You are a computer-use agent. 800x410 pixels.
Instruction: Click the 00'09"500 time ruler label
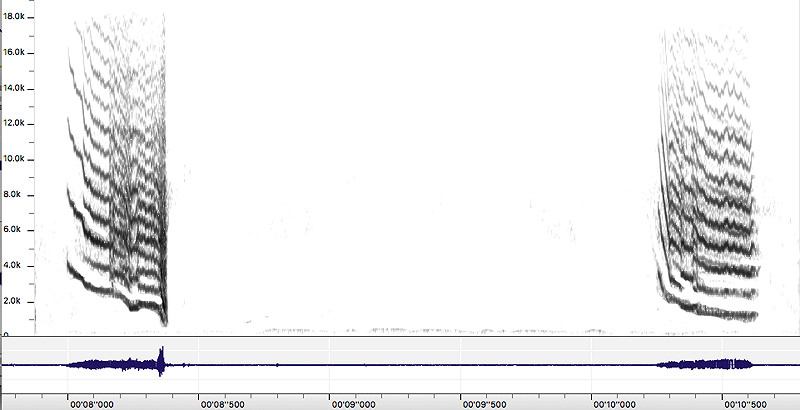(482, 404)
